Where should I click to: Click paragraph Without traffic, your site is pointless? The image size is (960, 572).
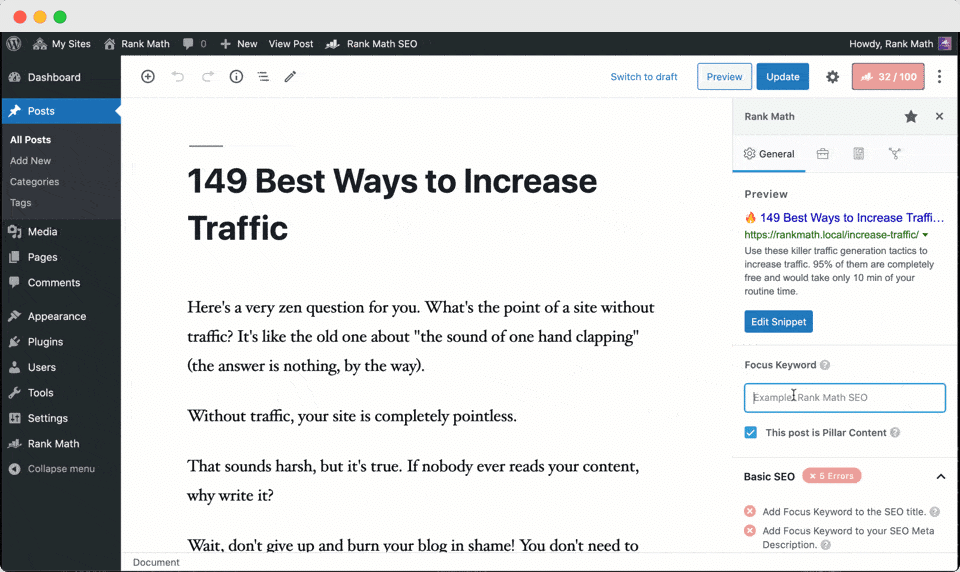(x=352, y=416)
